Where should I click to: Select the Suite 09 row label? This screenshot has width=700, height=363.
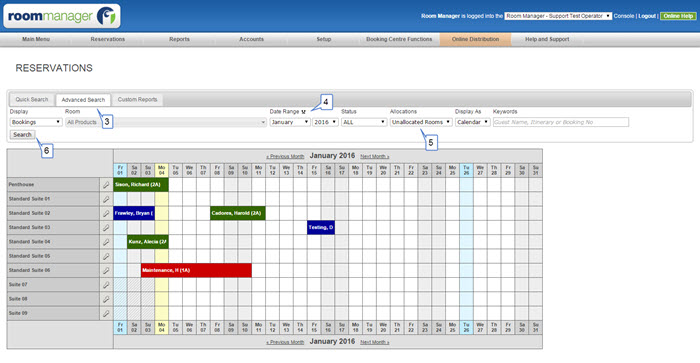pos(53,313)
